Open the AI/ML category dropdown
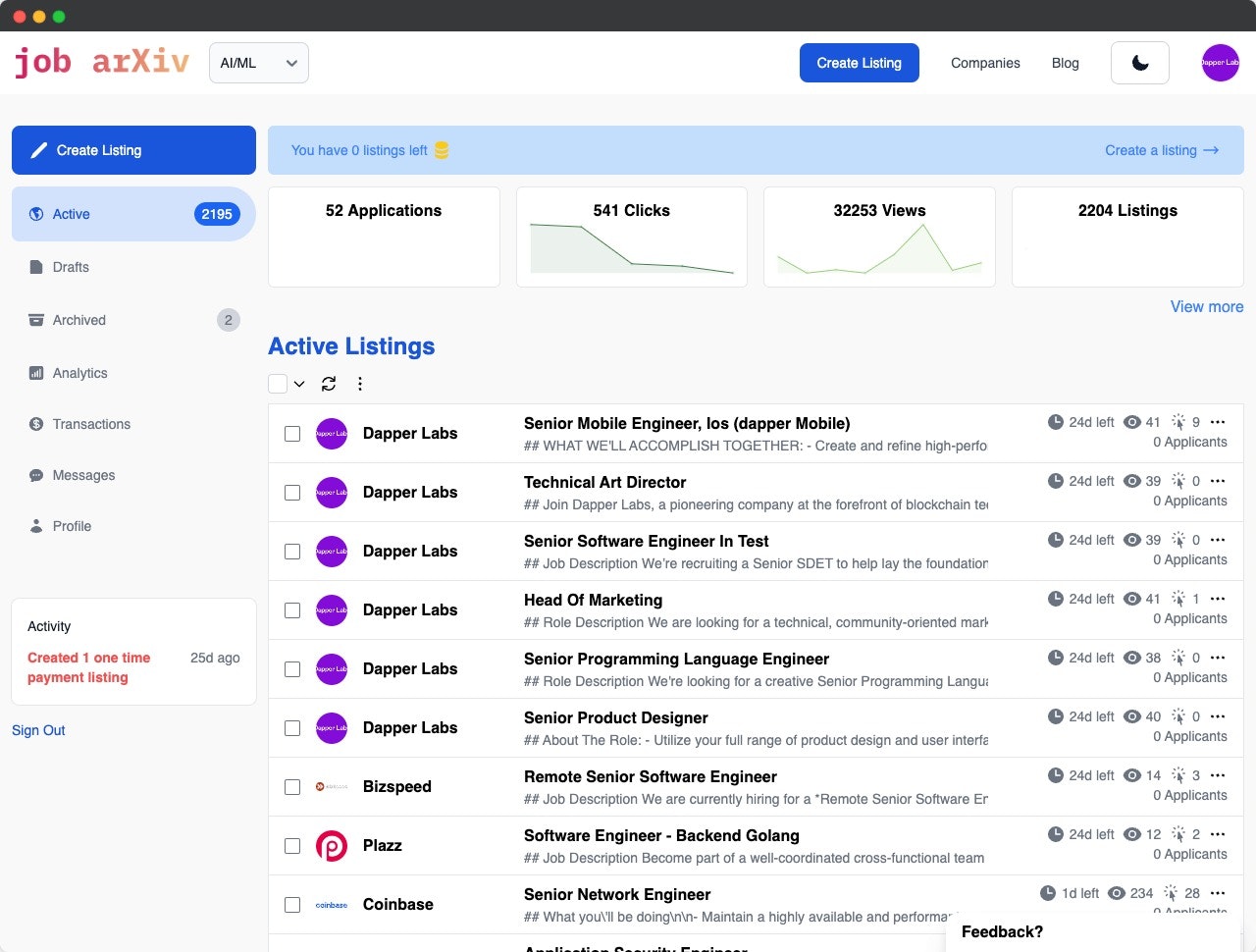This screenshot has height=952, width=1256. [x=259, y=63]
